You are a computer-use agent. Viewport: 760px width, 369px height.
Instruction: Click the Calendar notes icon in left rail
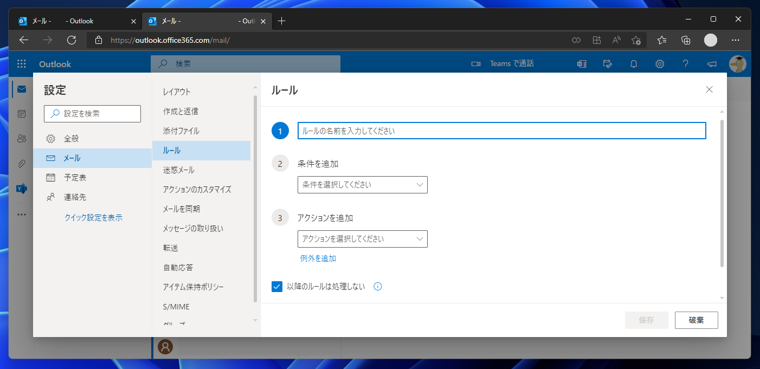pyautogui.click(x=21, y=114)
